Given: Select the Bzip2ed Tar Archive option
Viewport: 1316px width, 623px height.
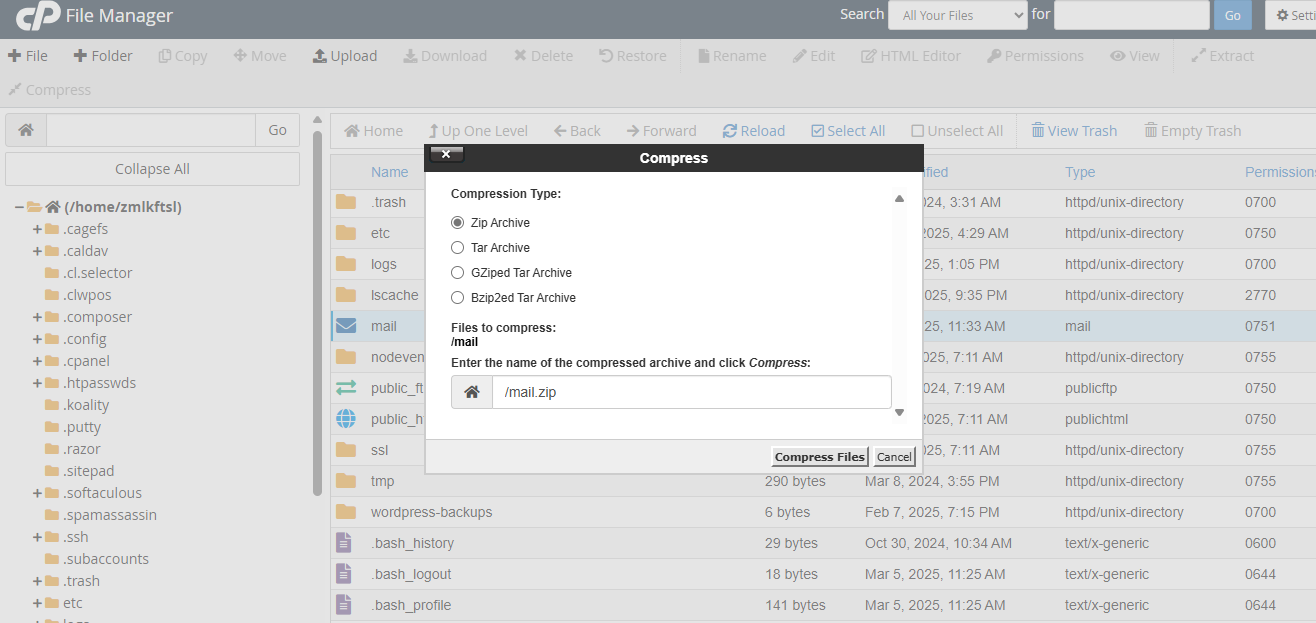Looking at the screenshot, I should click(x=458, y=298).
